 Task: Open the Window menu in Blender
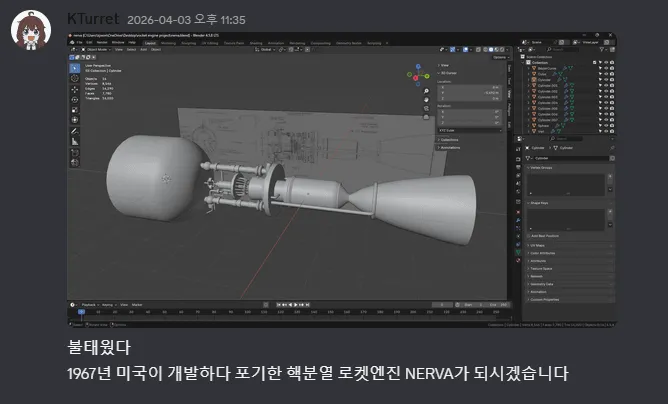click(x=118, y=43)
